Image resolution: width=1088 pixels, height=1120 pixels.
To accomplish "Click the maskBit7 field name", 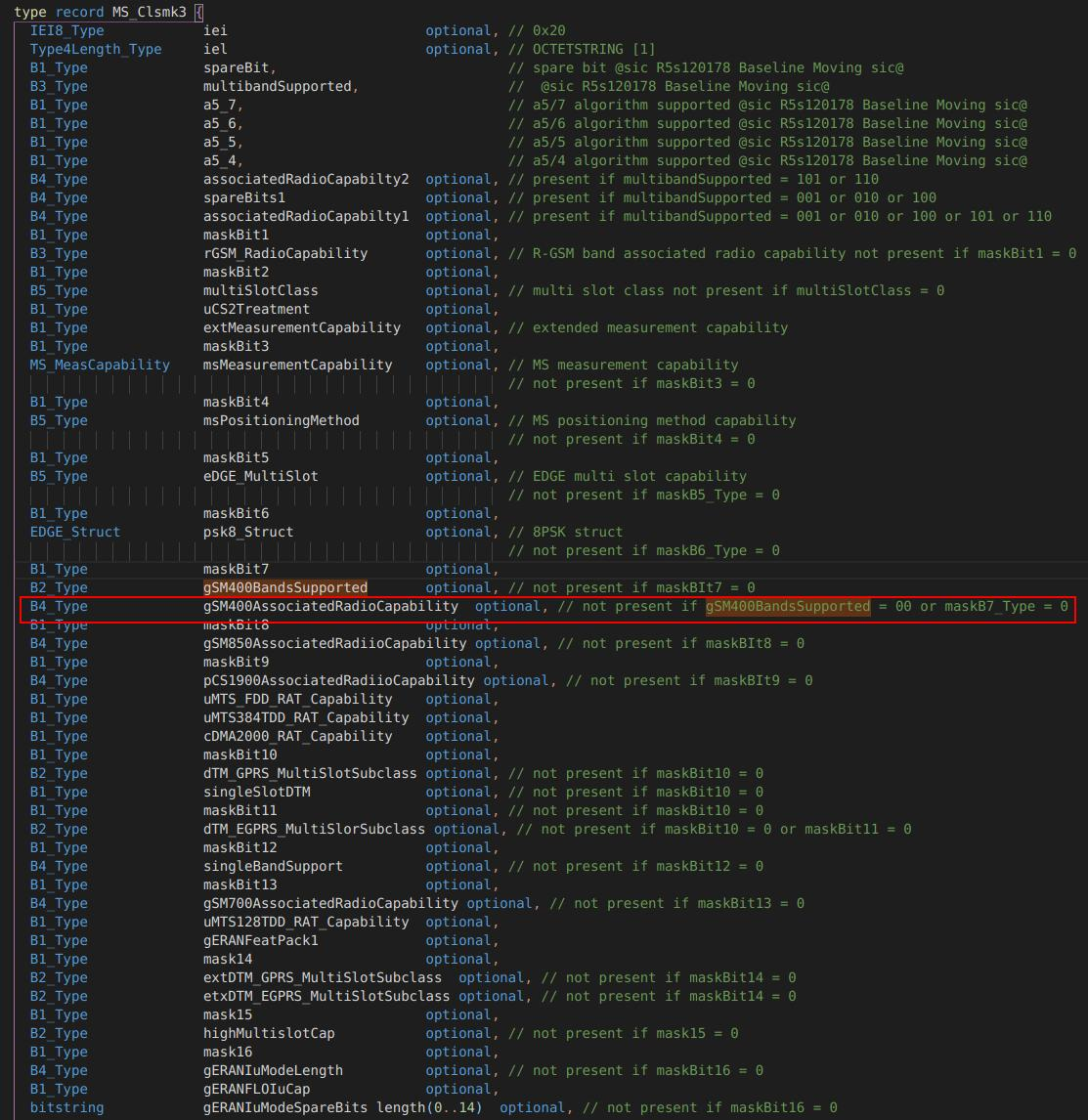I will point(236,570).
